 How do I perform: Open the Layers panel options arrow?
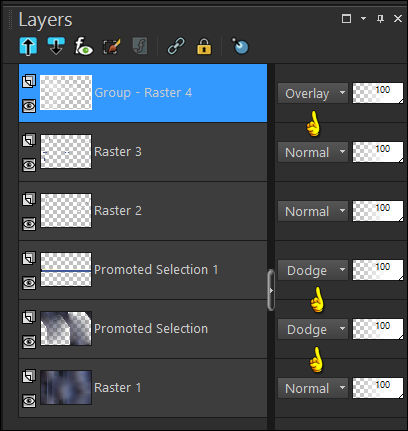363,19
